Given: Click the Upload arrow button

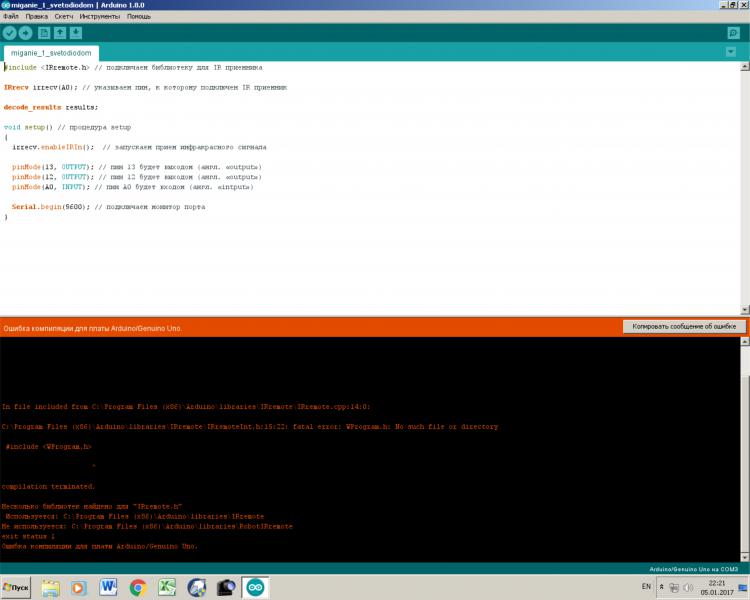Looking at the screenshot, I should tap(25, 33).
